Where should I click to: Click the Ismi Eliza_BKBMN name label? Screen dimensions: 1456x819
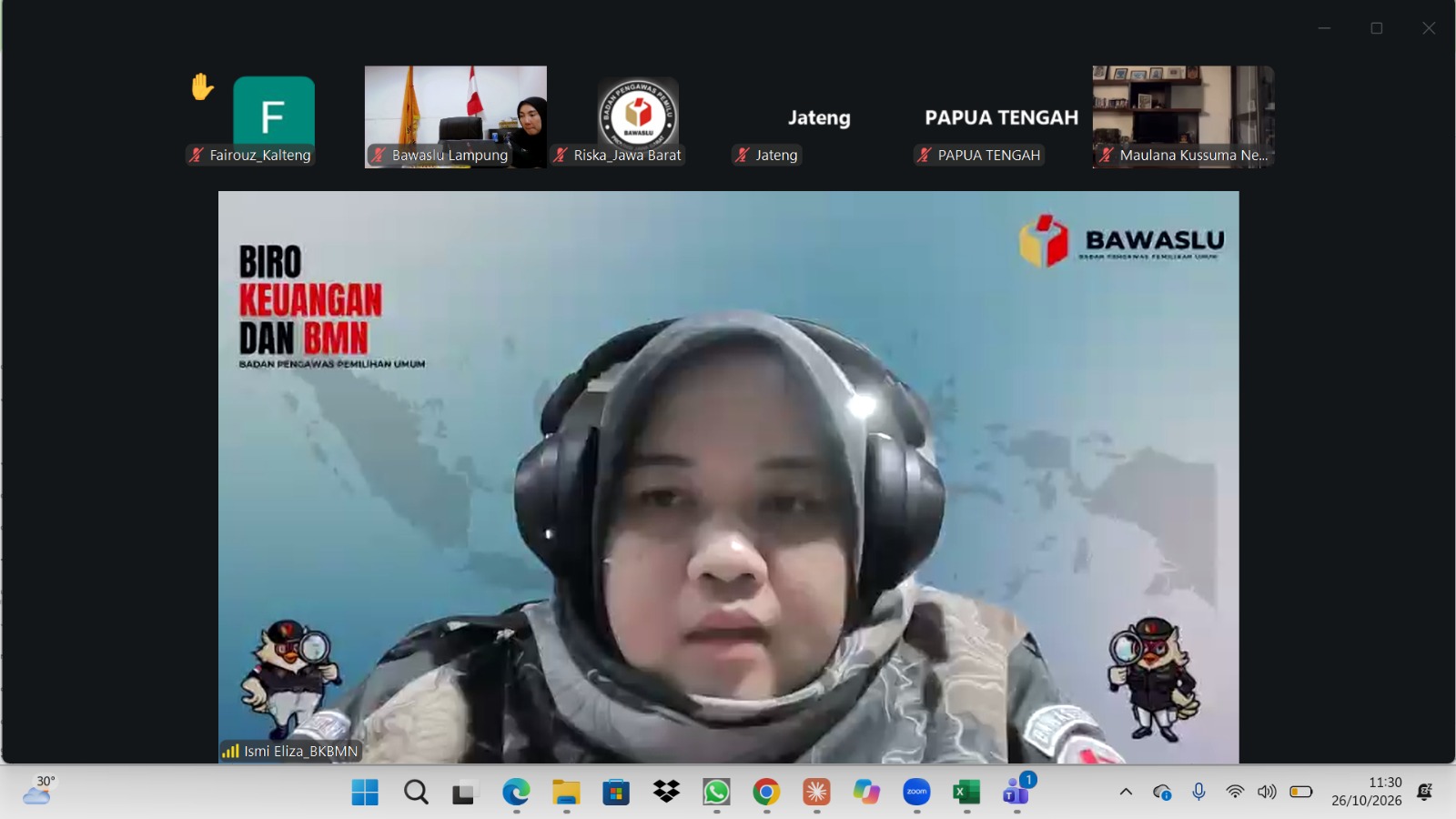click(x=300, y=751)
